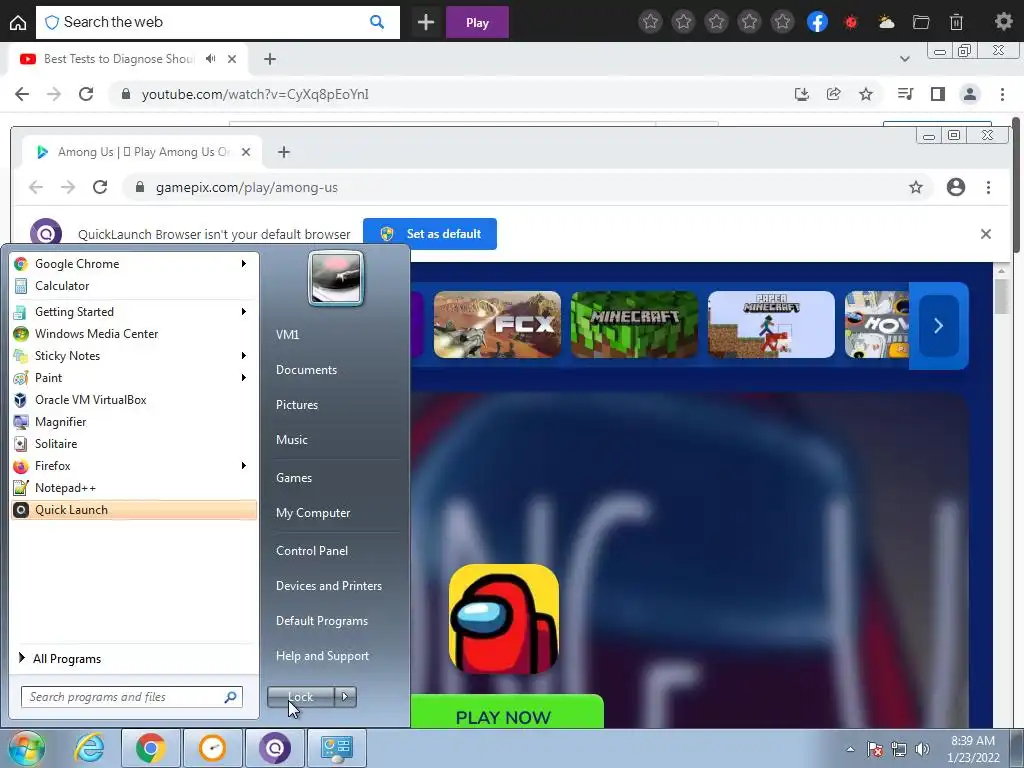This screenshot has width=1024, height=768.
Task: Click the Set as default button
Action: tap(430, 234)
